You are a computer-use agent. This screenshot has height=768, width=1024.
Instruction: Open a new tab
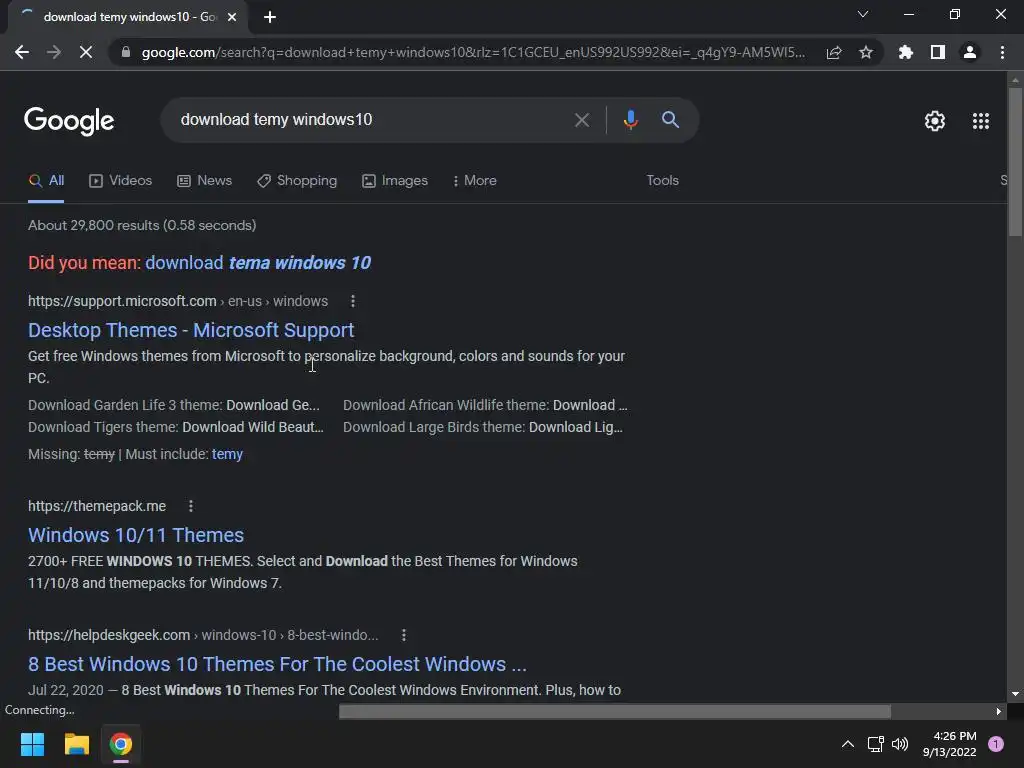pos(270,17)
